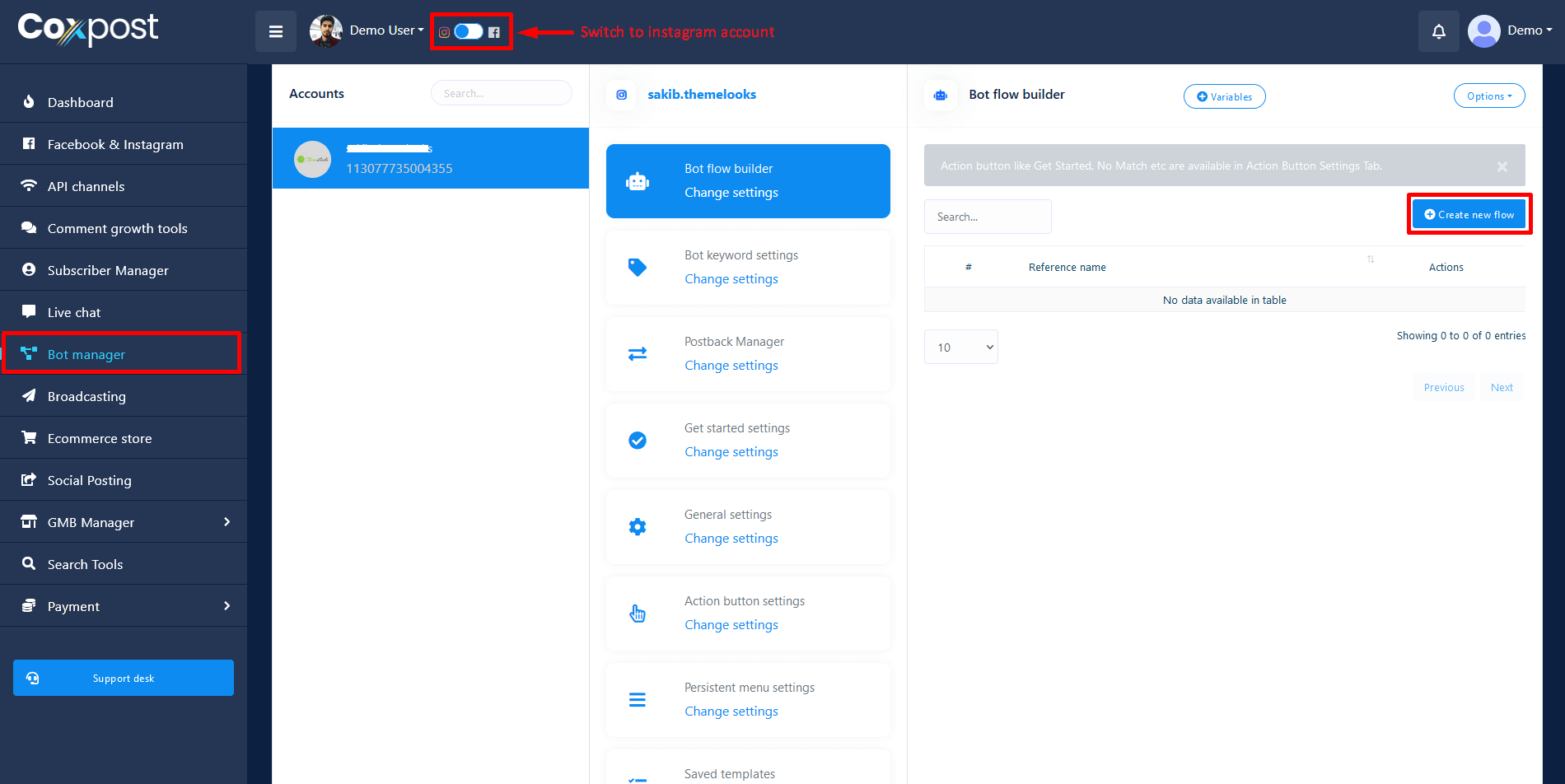Click the hamburger menu icon
The width and height of the screenshot is (1565, 784).
pos(276,31)
